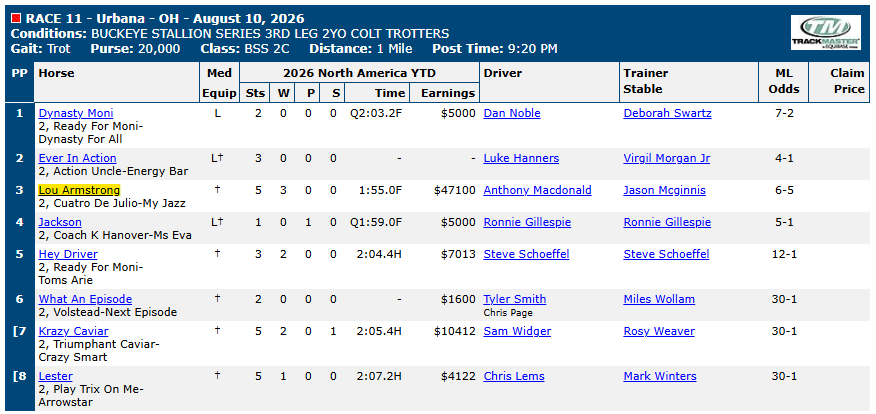Open horse link Dynasty Moni
The height and width of the screenshot is (414, 876).
tap(76, 113)
